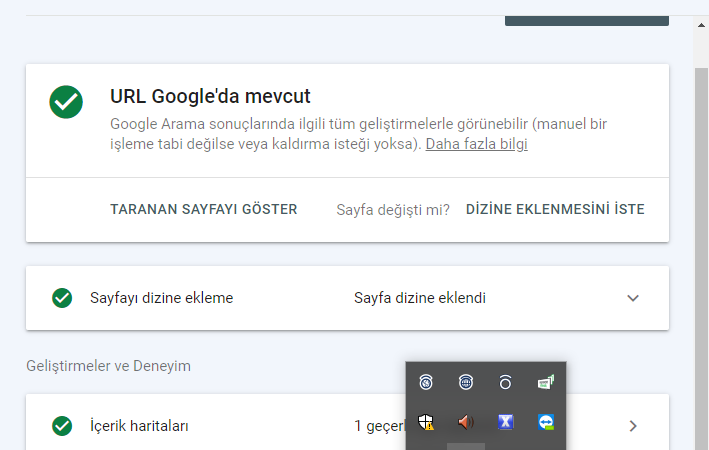Open İçerik haritaları details arrow
This screenshot has height=450, width=709.
633,426
